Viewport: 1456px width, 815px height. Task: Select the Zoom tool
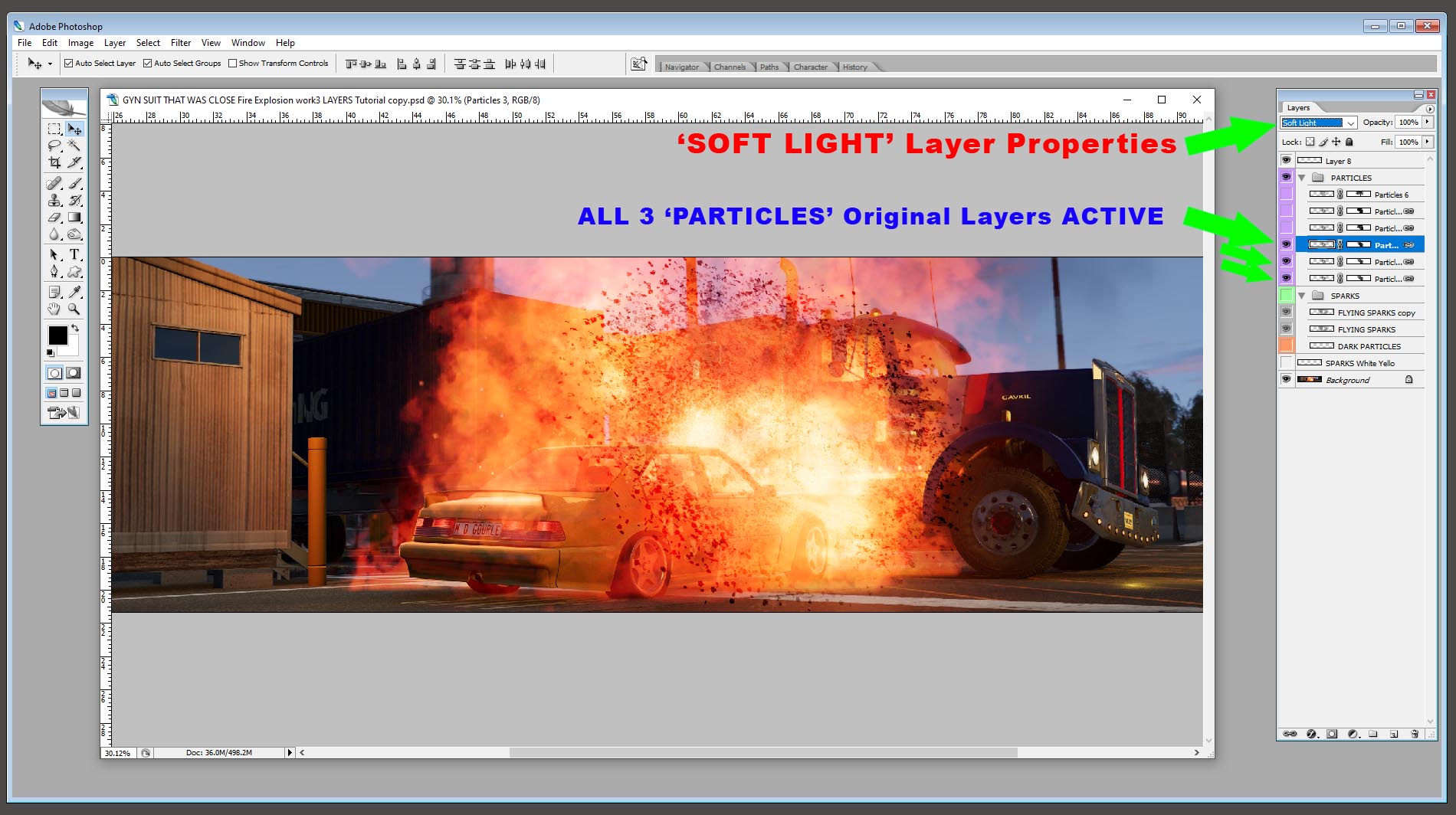[74, 309]
